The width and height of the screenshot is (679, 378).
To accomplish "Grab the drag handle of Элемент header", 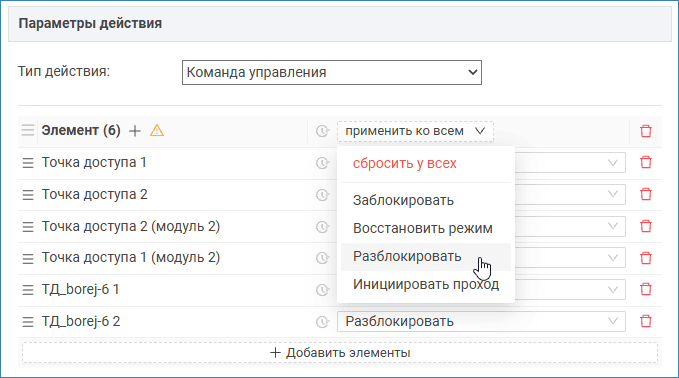I will tap(28, 130).
